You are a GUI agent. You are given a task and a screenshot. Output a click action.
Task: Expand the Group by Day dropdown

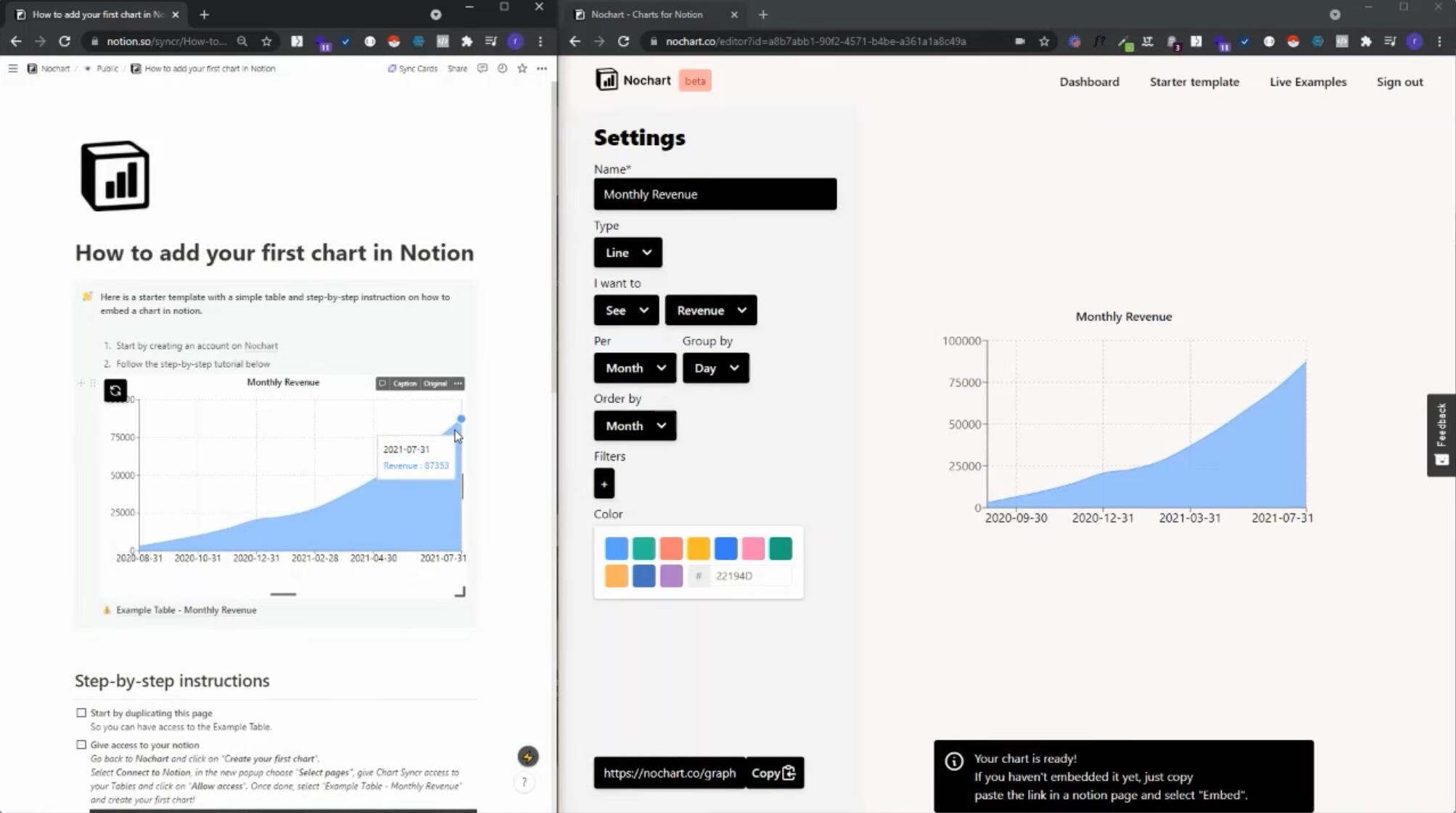pos(715,368)
